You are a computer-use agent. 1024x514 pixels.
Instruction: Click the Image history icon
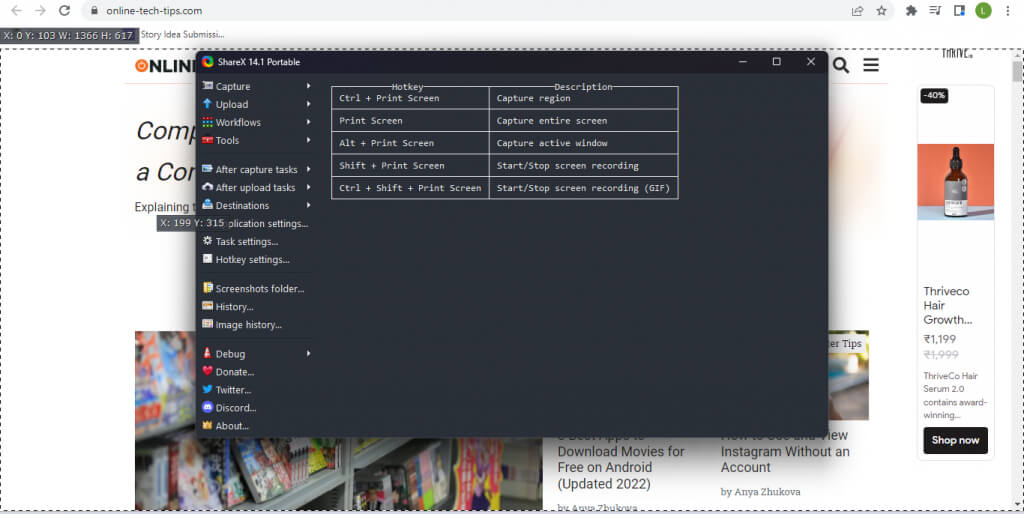[208, 324]
